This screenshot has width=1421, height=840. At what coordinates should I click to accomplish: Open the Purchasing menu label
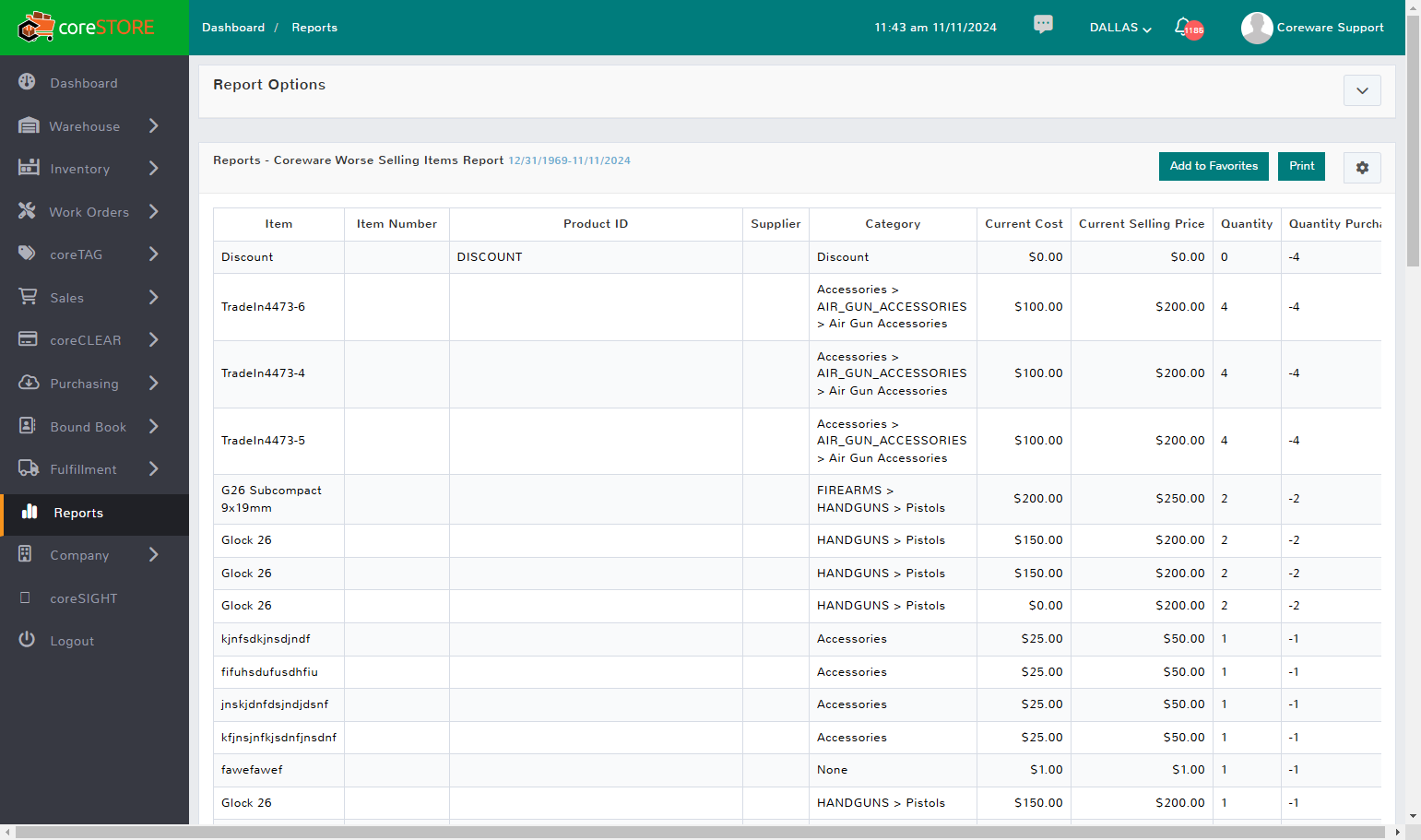pyautogui.click(x=84, y=384)
